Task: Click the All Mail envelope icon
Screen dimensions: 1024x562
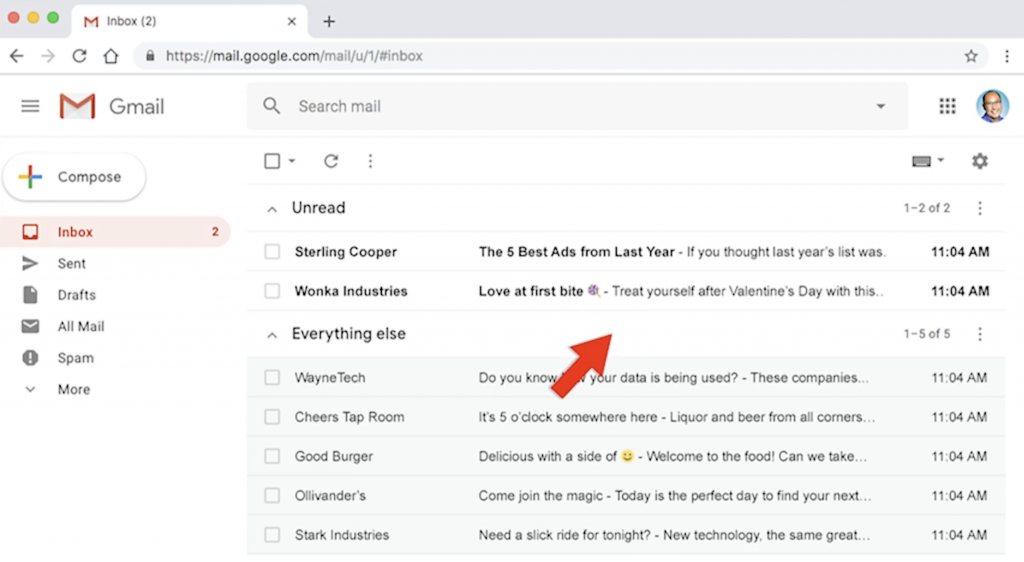Action: tap(30, 326)
